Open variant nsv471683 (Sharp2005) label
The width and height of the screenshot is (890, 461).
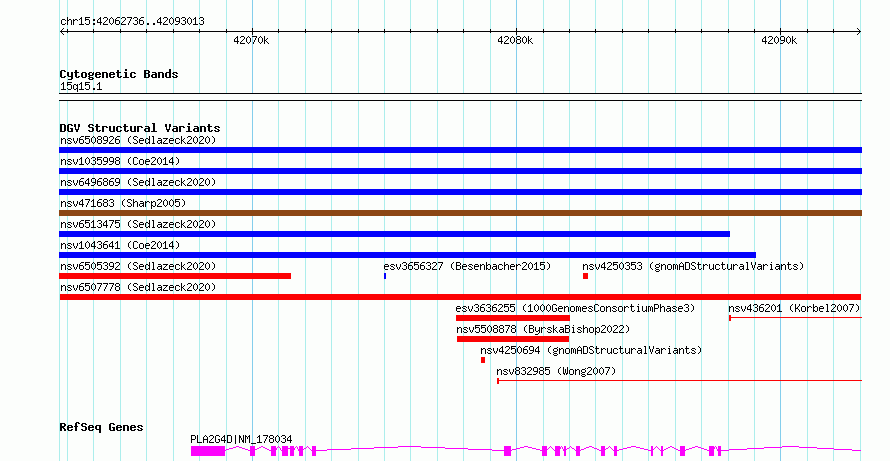(123, 203)
